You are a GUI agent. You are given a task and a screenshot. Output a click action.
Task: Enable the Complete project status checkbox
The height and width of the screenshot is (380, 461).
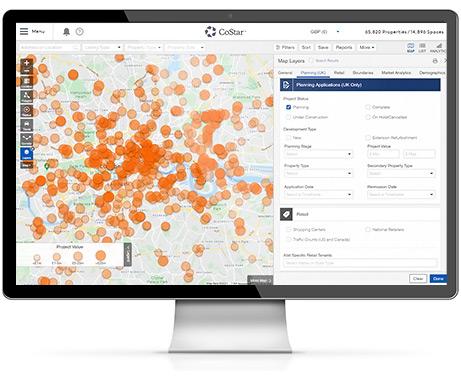[x=368, y=107]
